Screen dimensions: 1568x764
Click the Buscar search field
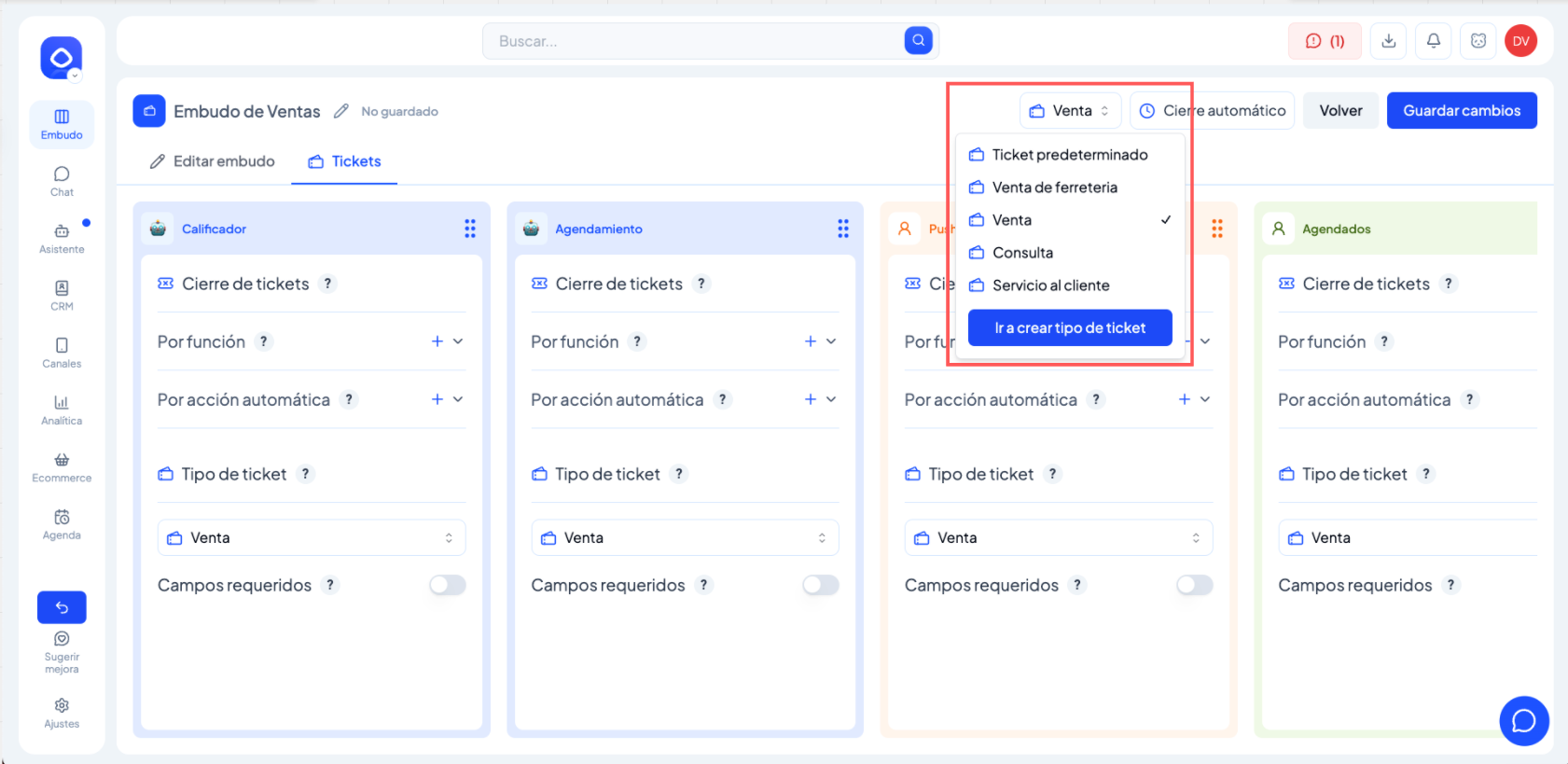pyautogui.click(x=695, y=41)
